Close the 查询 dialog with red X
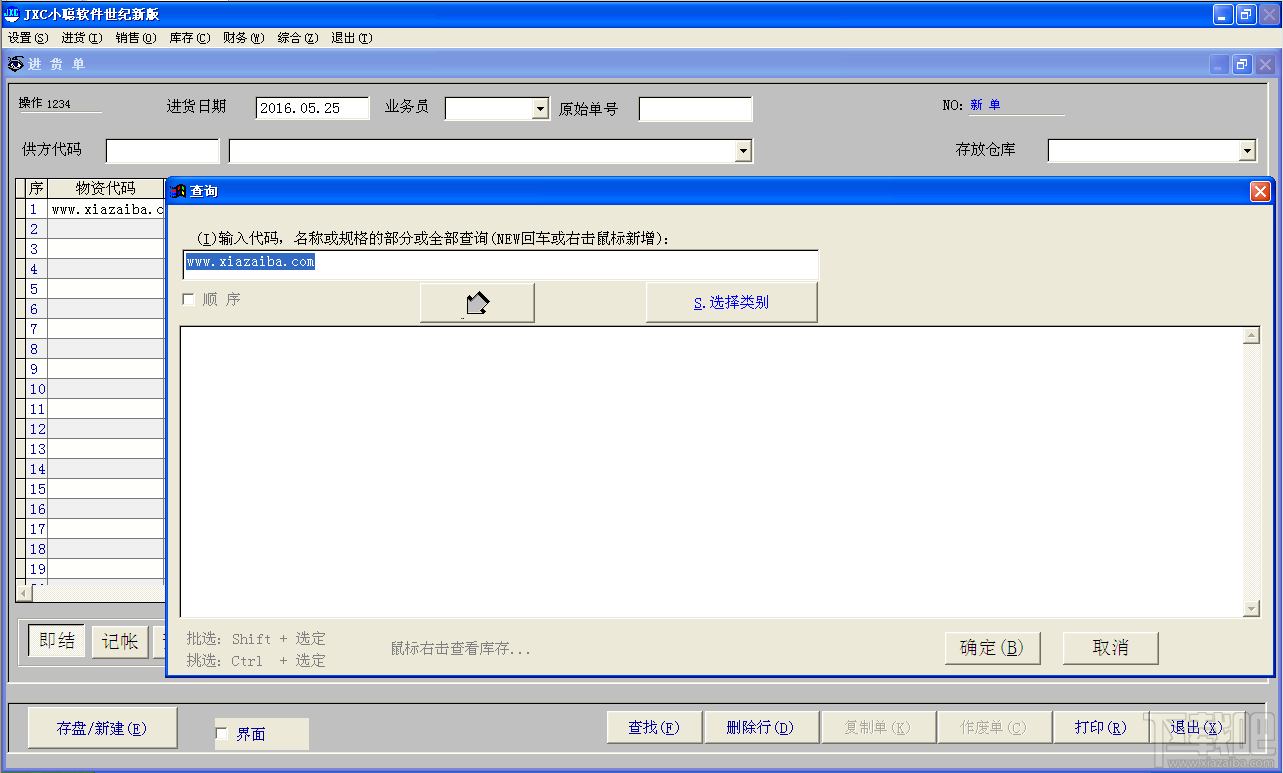 tap(1260, 190)
